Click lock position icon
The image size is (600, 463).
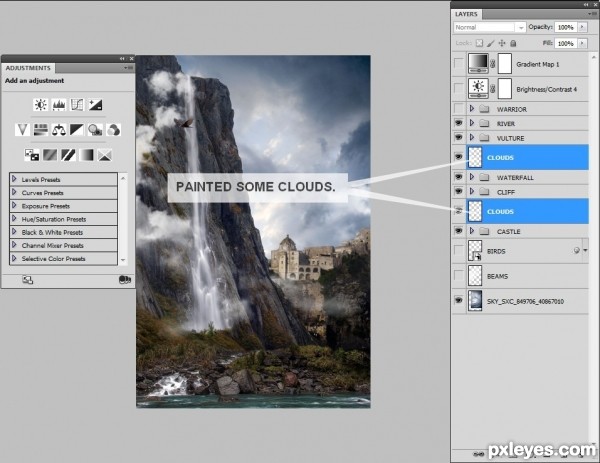[502, 43]
